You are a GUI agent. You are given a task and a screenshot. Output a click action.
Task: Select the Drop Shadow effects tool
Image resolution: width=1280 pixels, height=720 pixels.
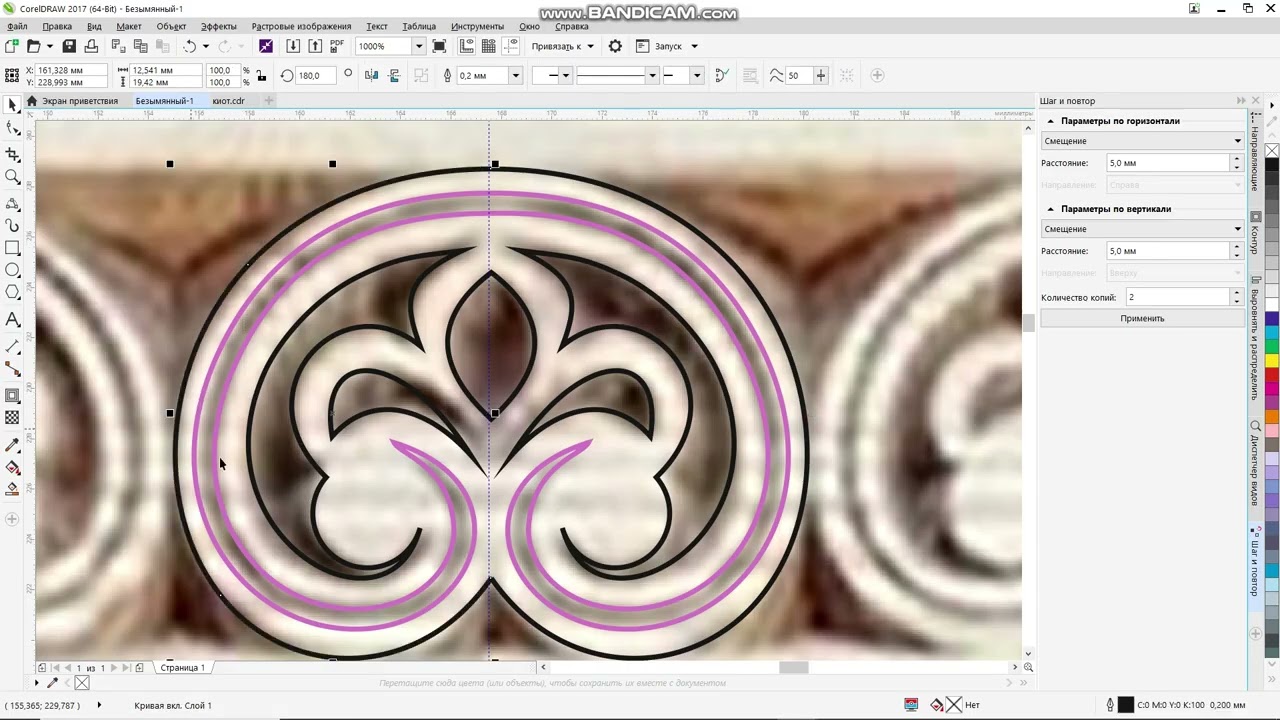(x=12, y=396)
